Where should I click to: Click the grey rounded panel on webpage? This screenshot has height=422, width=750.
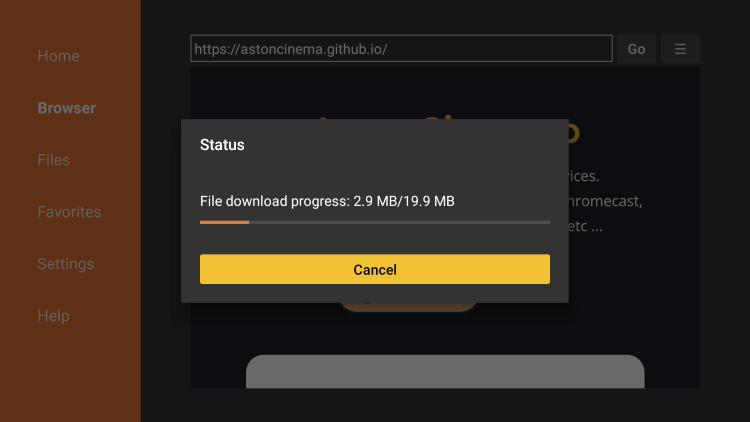445,372
